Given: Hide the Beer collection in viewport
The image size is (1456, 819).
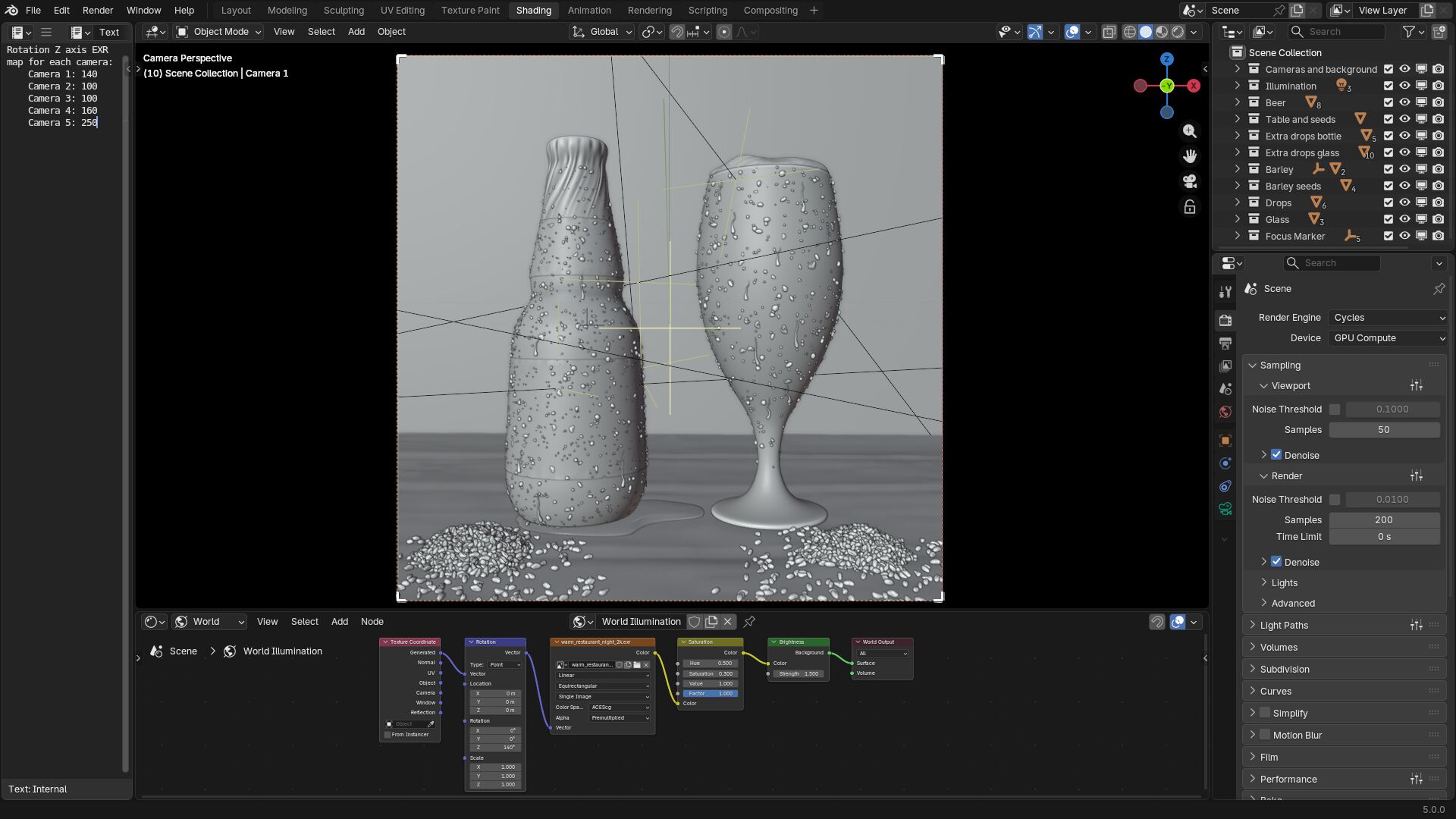Looking at the screenshot, I should [1404, 102].
